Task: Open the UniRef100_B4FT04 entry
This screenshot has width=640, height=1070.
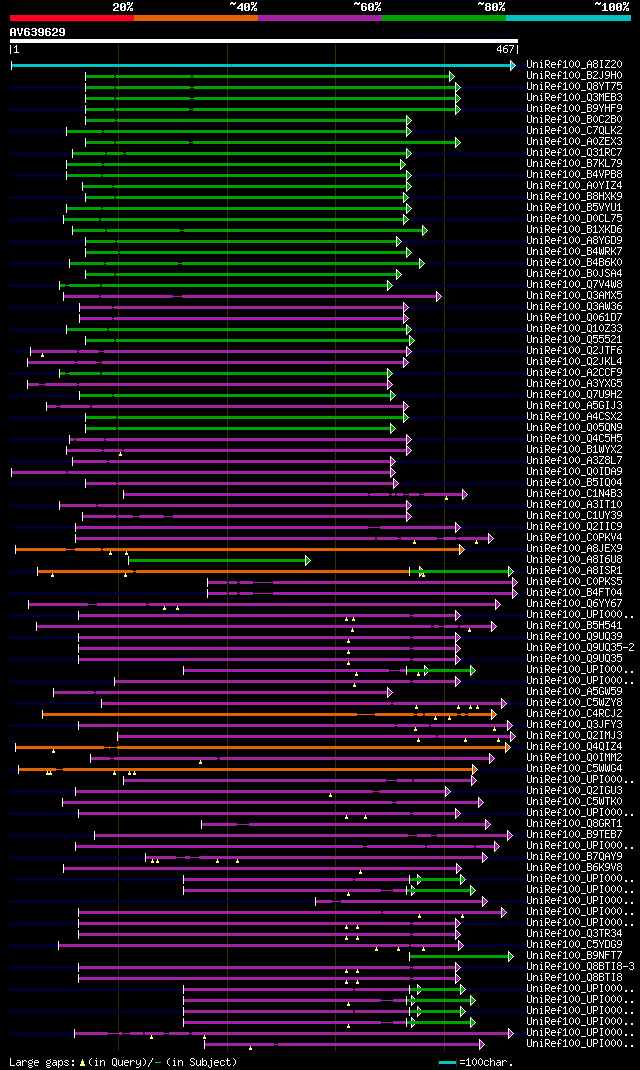Action: [574, 593]
